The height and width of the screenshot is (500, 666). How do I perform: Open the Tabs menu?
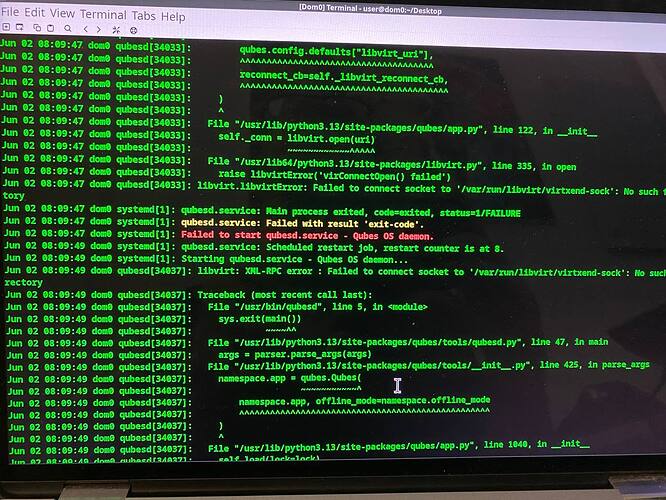(x=144, y=16)
